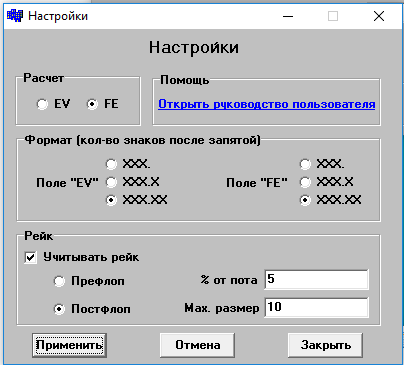Close the Настройки window with X

click(379, 16)
